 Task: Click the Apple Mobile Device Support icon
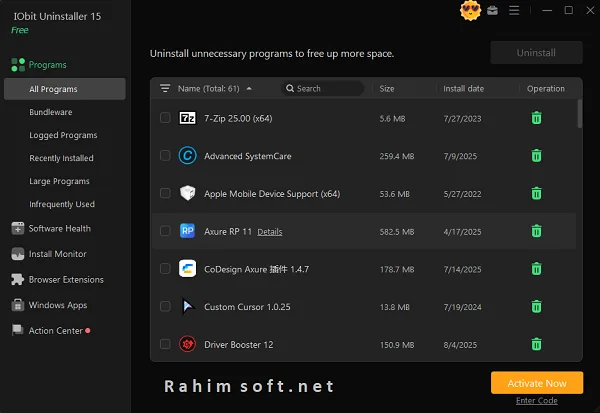tap(188, 193)
